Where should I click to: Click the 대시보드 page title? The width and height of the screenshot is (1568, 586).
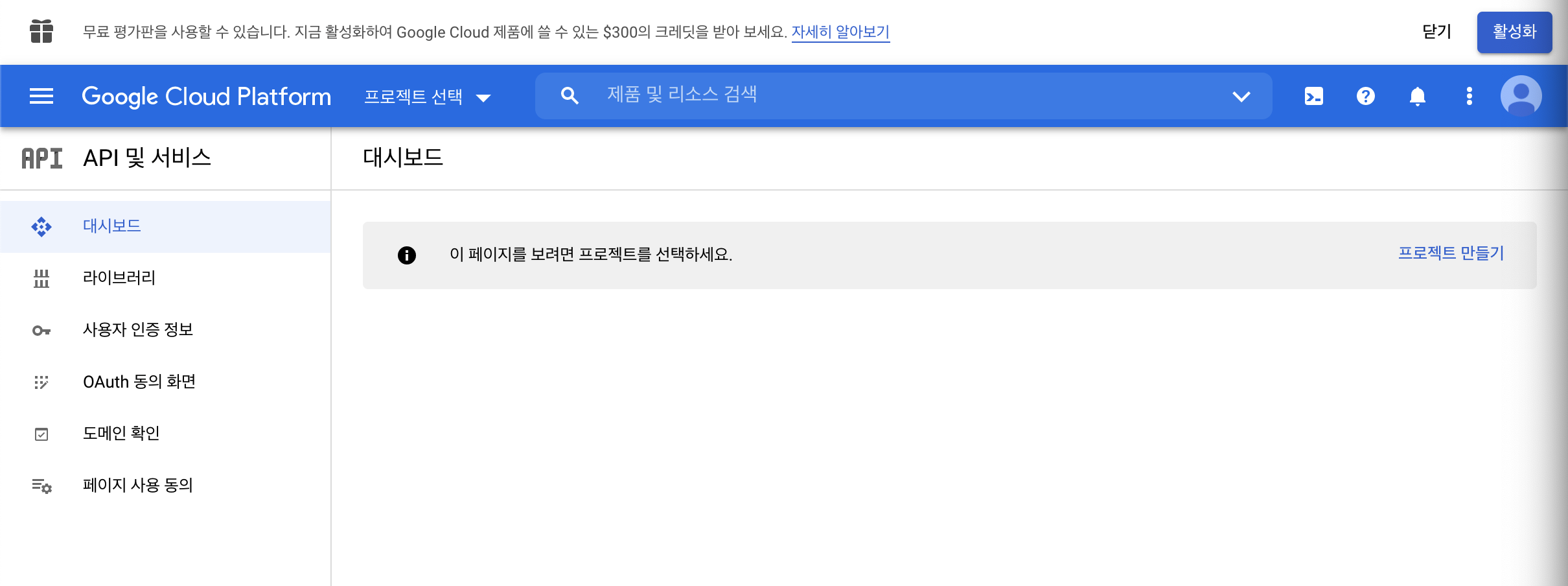pyautogui.click(x=402, y=157)
